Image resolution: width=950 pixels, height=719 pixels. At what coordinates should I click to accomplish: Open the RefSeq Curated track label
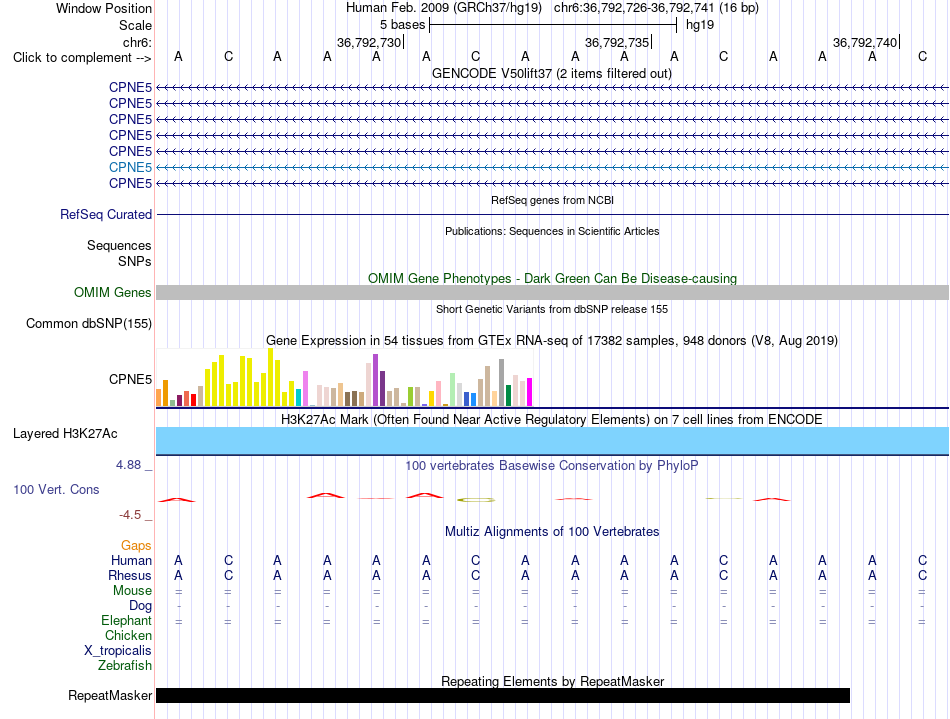(106, 214)
